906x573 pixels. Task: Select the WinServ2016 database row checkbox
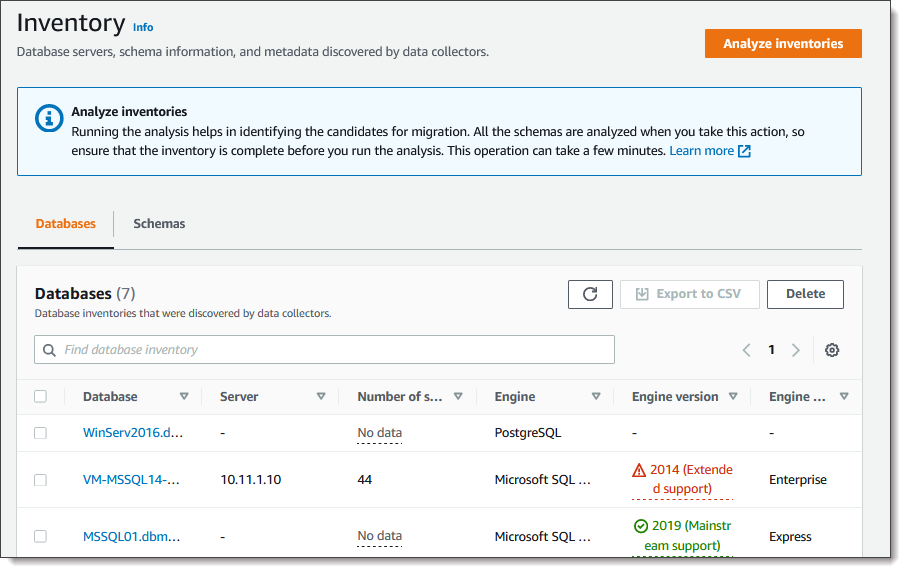coord(40,433)
